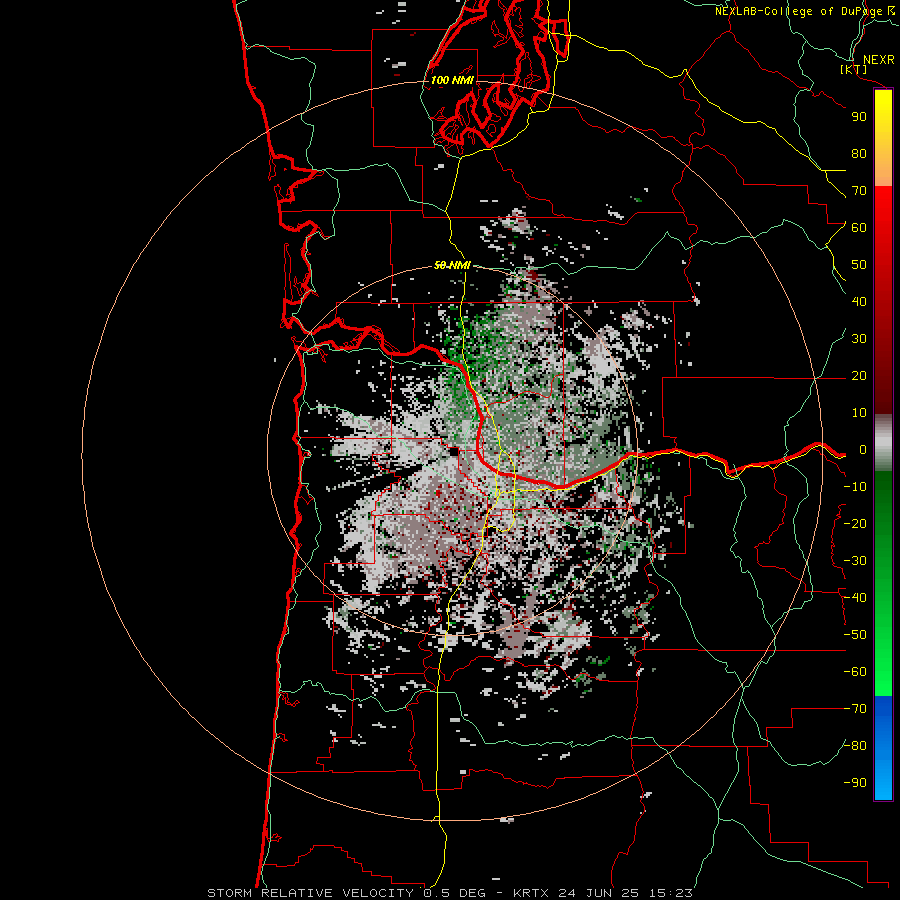Screen dimensions: 900x900
Task: Click the 60 value on the velocity scale
Action: (859, 228)
